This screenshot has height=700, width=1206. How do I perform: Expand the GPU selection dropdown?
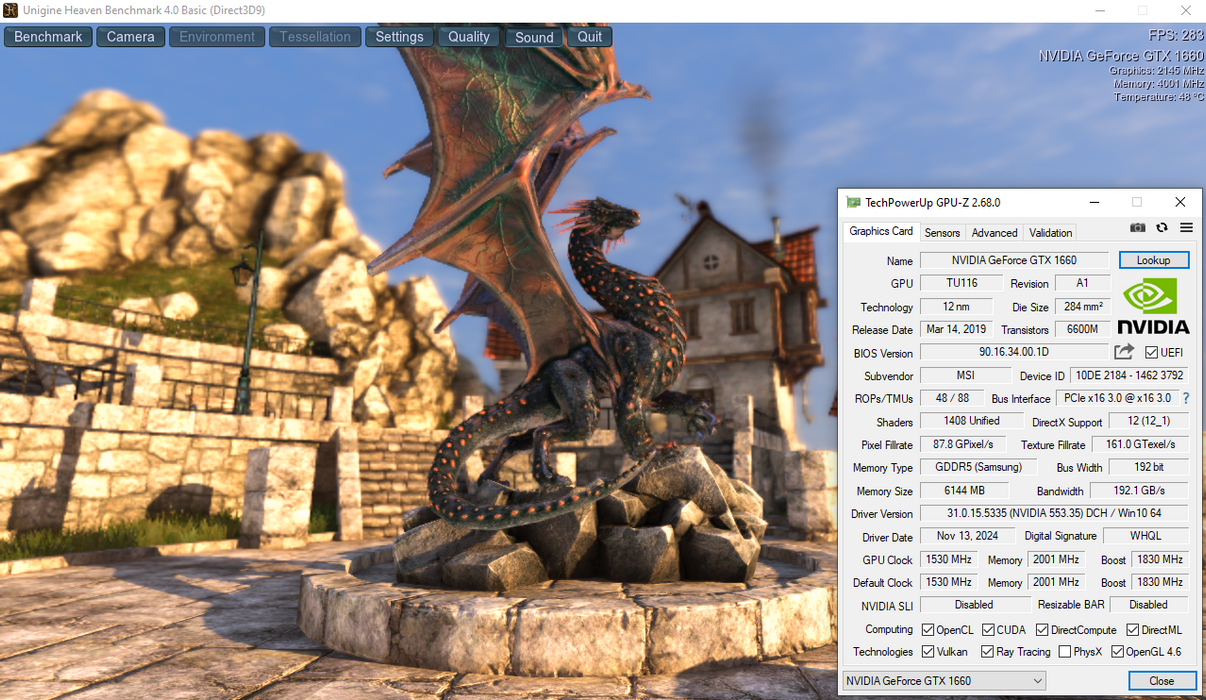tap(1037, 681)
